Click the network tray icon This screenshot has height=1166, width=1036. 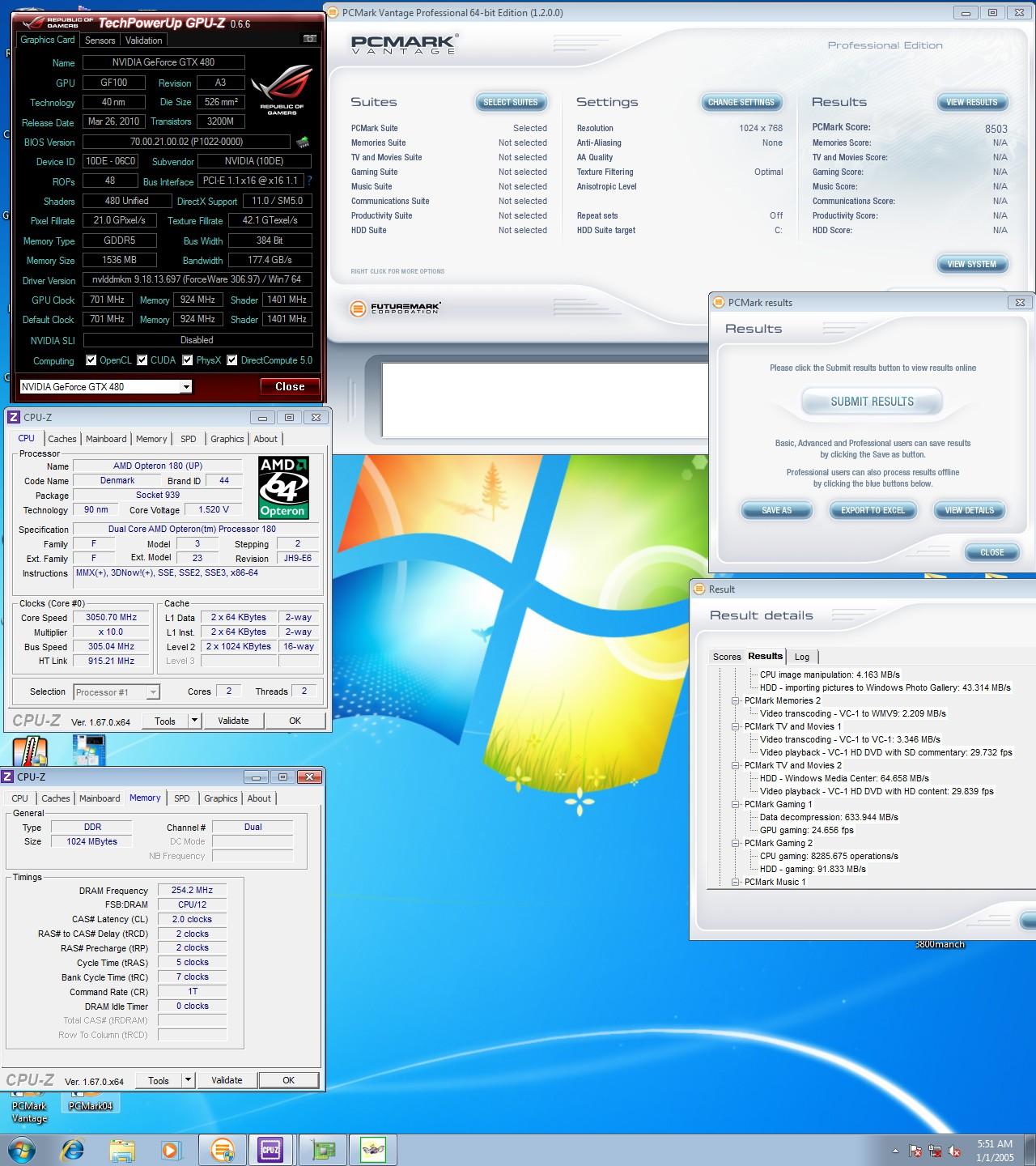[935, 1151]
